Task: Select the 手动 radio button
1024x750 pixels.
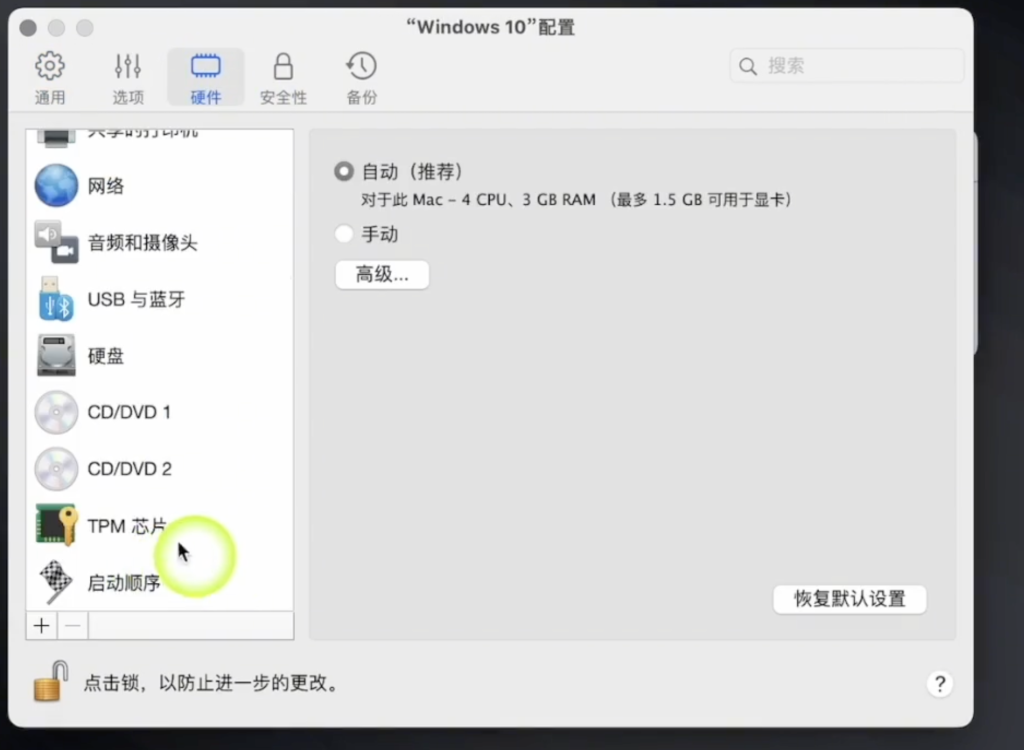Action: 344,234
